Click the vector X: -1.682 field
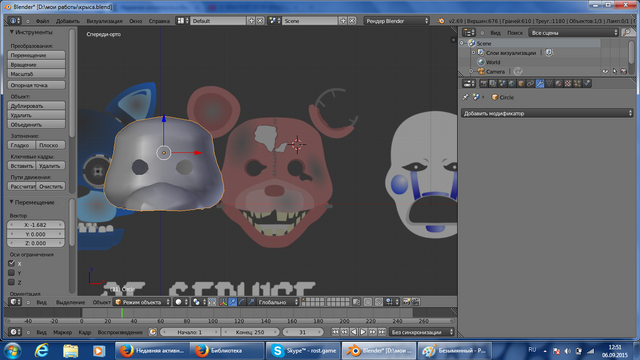The width and height of the screenshot is (640, 360). pos(36,225)
